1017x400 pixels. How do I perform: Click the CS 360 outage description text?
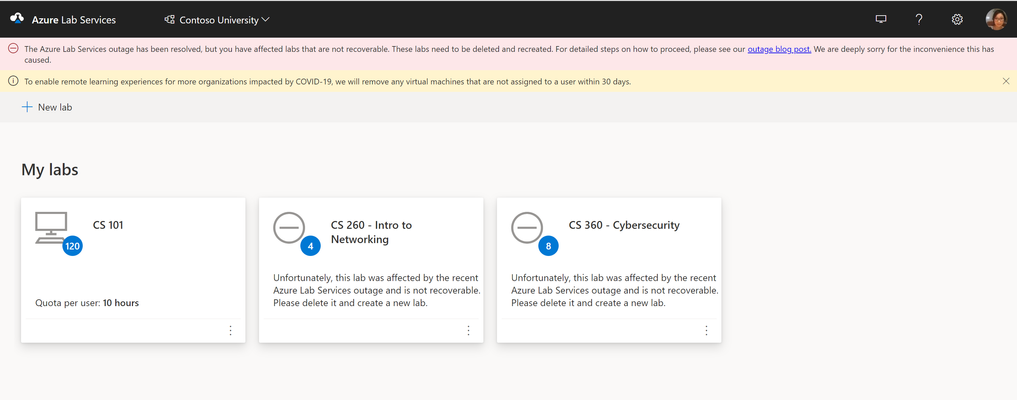pos(615,290)
